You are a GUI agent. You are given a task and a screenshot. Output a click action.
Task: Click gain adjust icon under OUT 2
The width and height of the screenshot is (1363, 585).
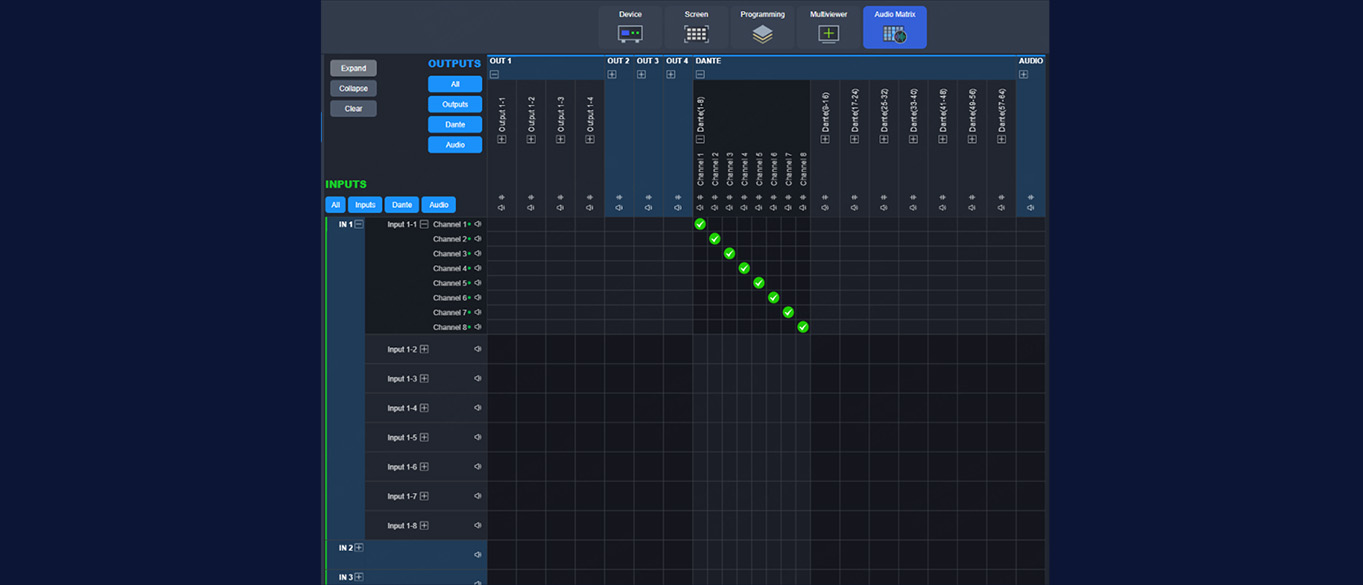(619, 197)
